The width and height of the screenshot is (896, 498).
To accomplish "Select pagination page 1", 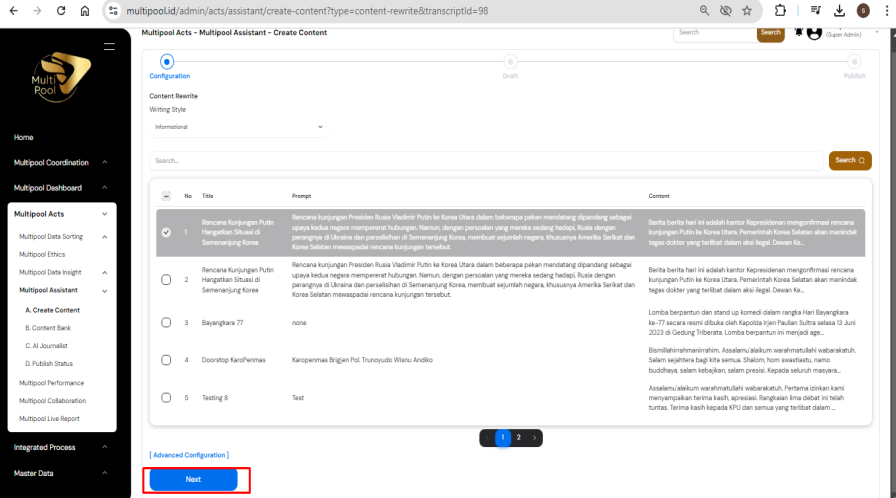I will point(502,437).
